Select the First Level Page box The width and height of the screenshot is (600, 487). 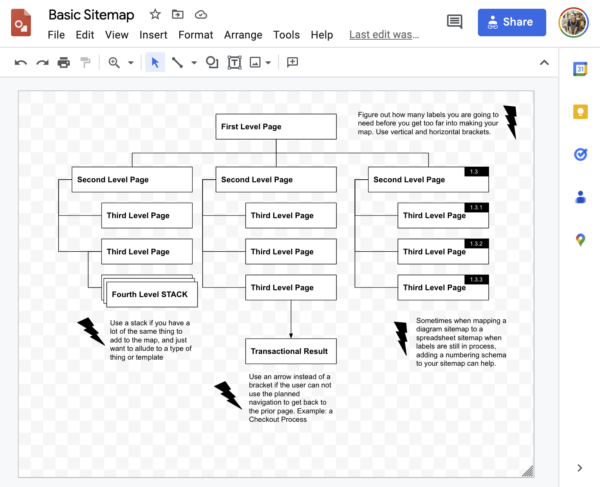[276, 127]
